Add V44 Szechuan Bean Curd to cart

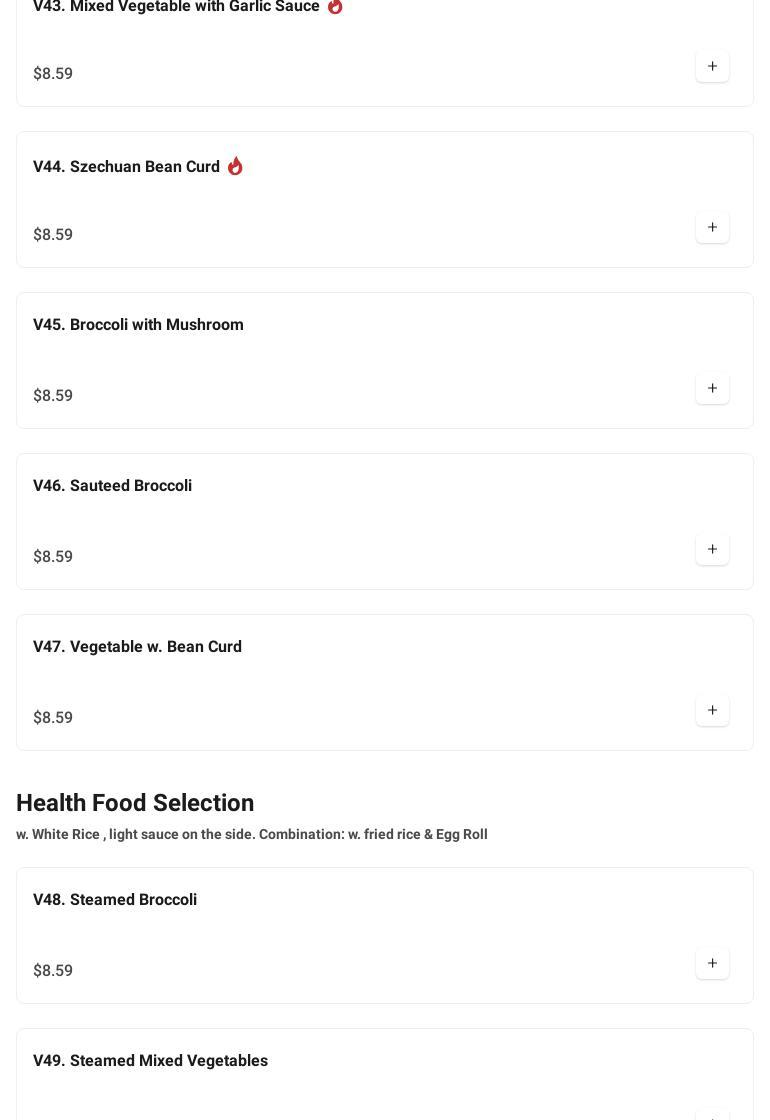tap(712, 228)
